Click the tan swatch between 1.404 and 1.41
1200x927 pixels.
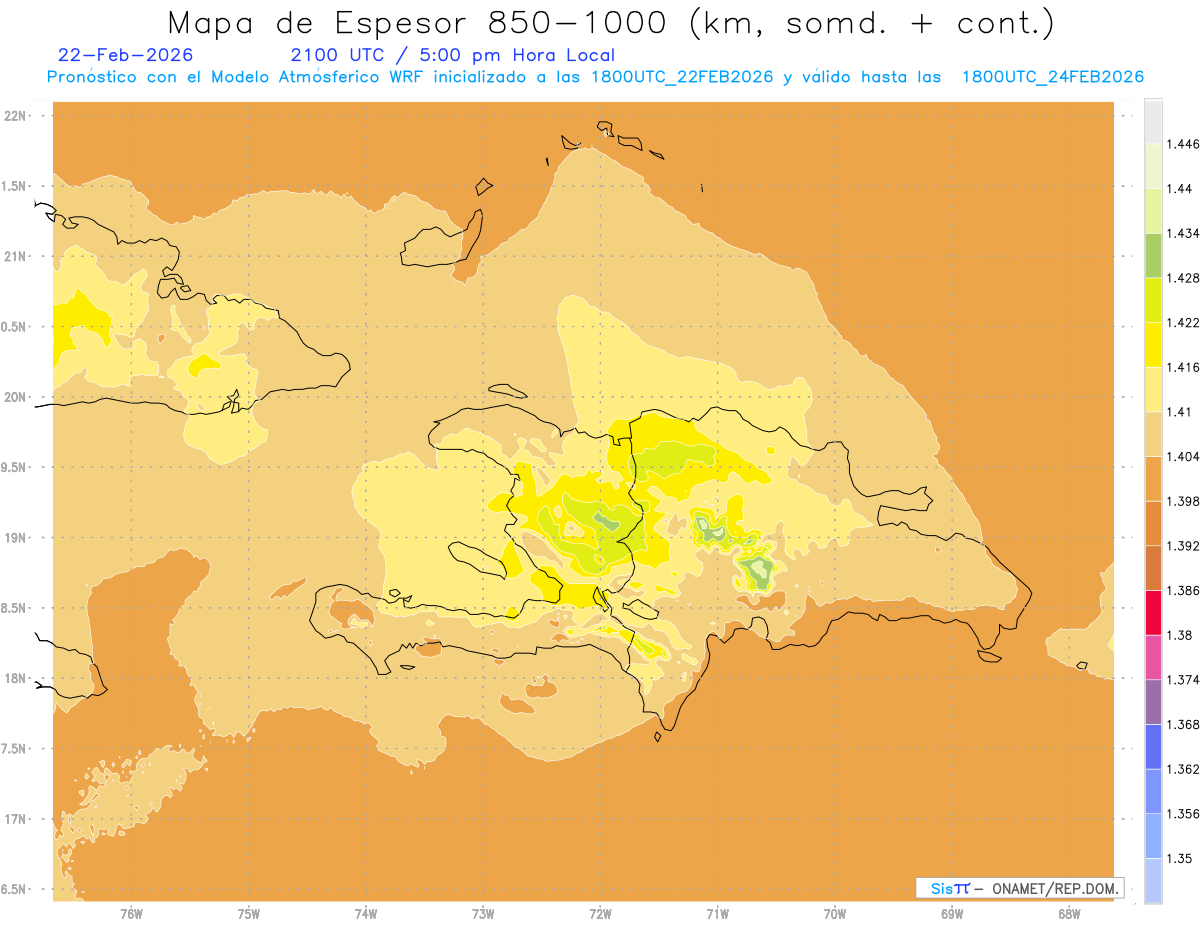pyautogui.click(x=1153, y=434)
